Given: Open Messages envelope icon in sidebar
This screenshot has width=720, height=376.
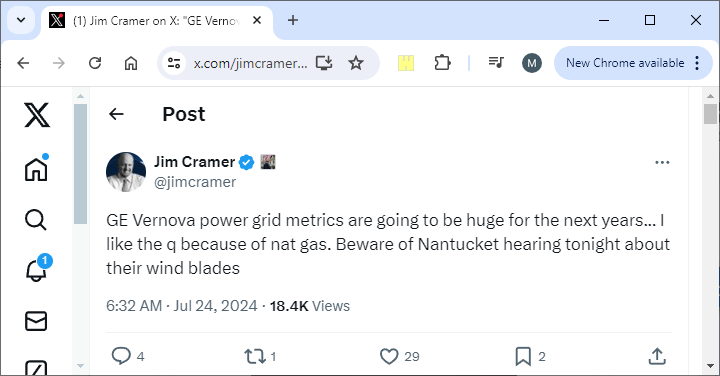Looking at the screenshot, I should coord(36,321).
